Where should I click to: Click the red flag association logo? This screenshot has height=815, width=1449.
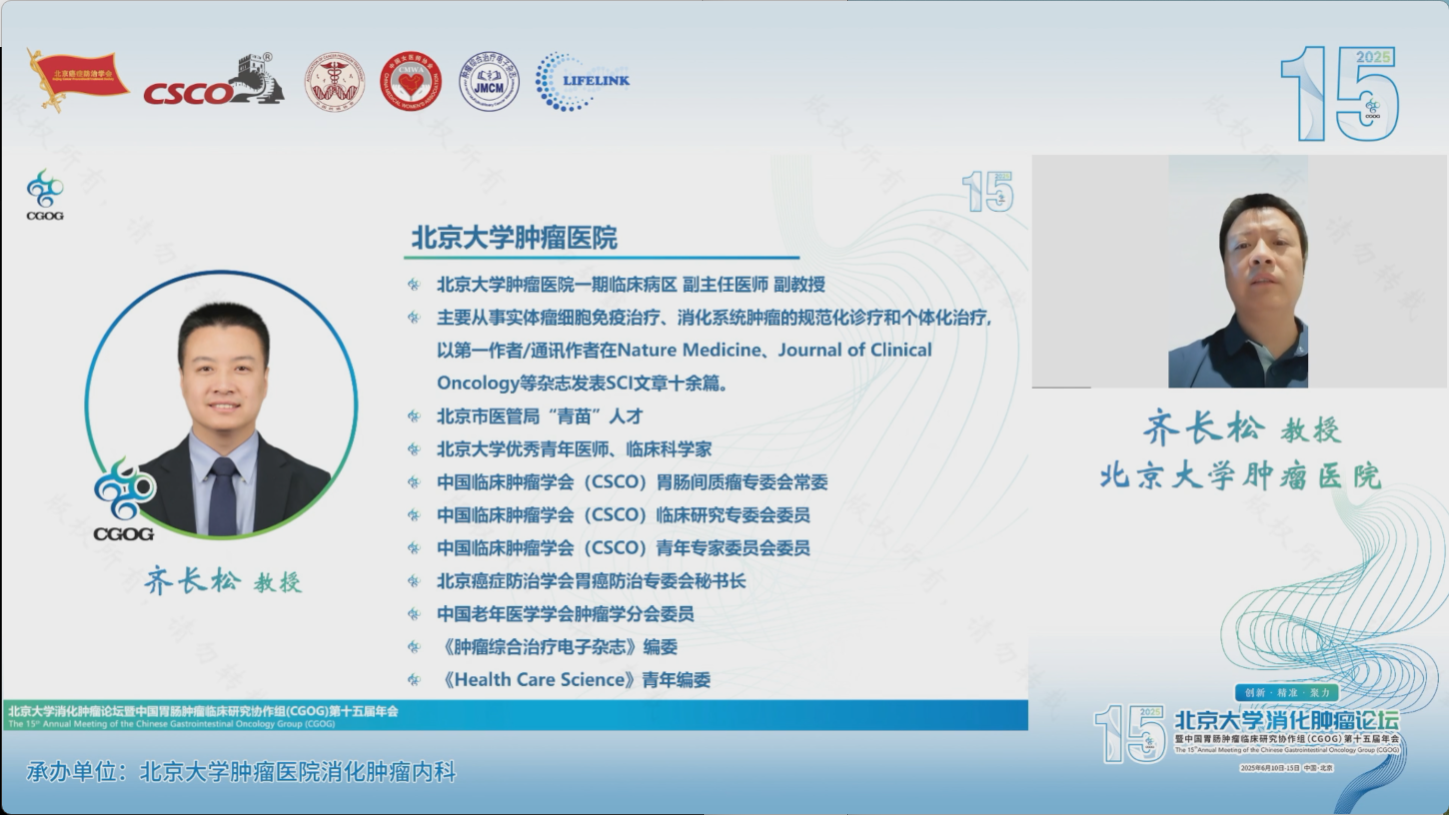pyautogui.click(x=77, y=78)
